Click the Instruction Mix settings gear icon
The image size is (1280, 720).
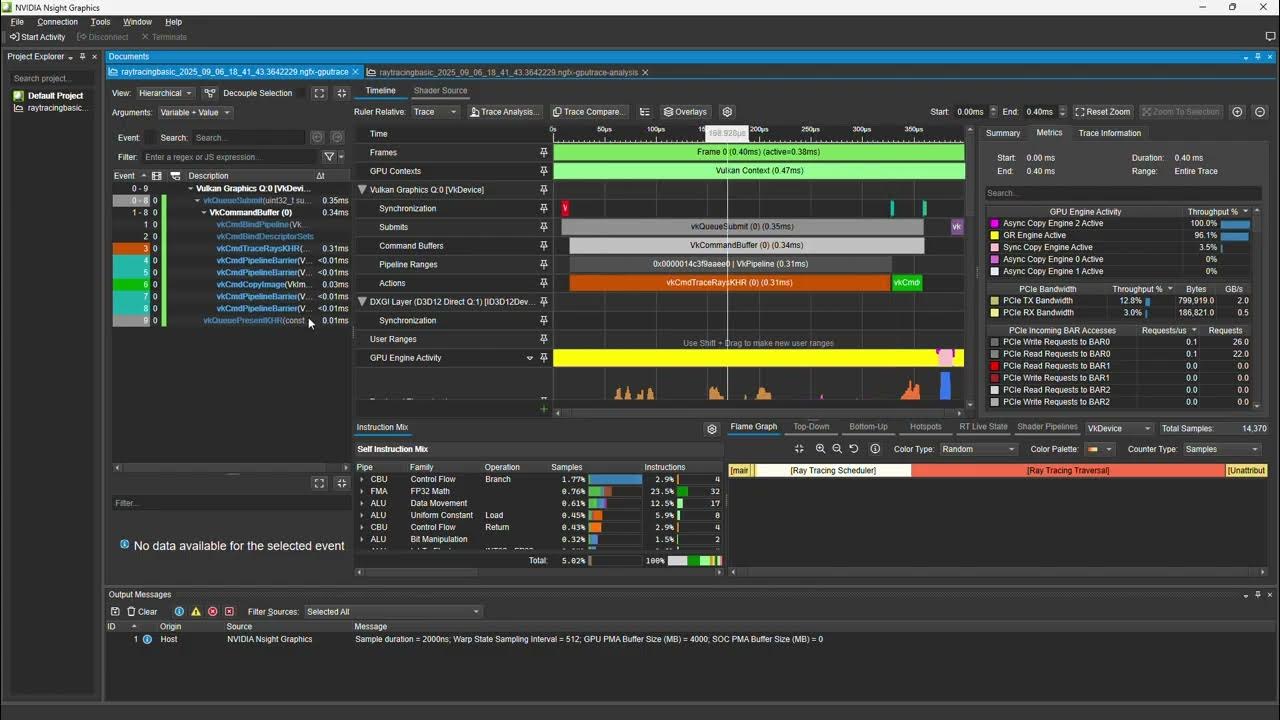(x=712, y=429)
